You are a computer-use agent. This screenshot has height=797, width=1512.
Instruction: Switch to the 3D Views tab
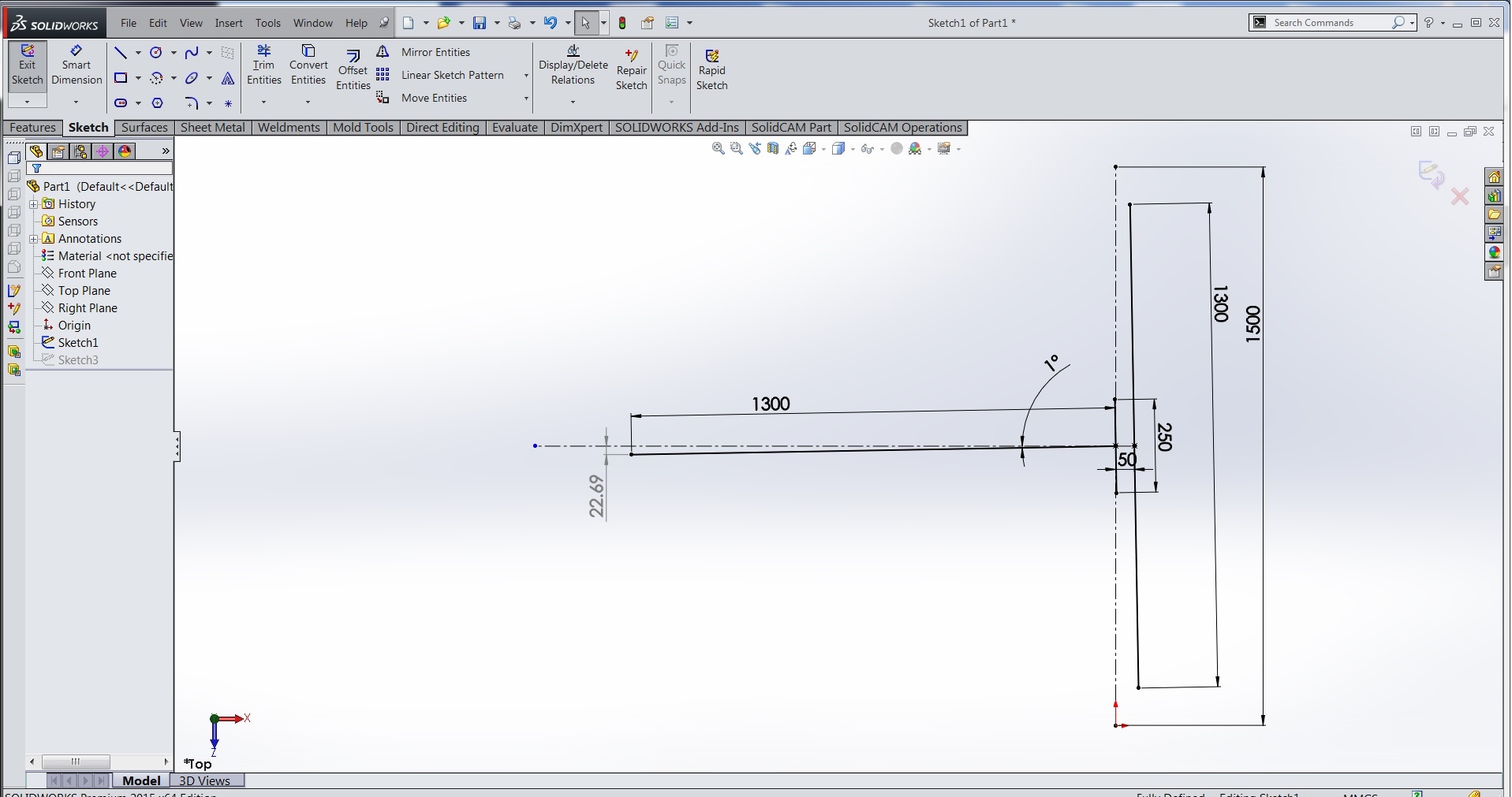(x=204, y=780)
